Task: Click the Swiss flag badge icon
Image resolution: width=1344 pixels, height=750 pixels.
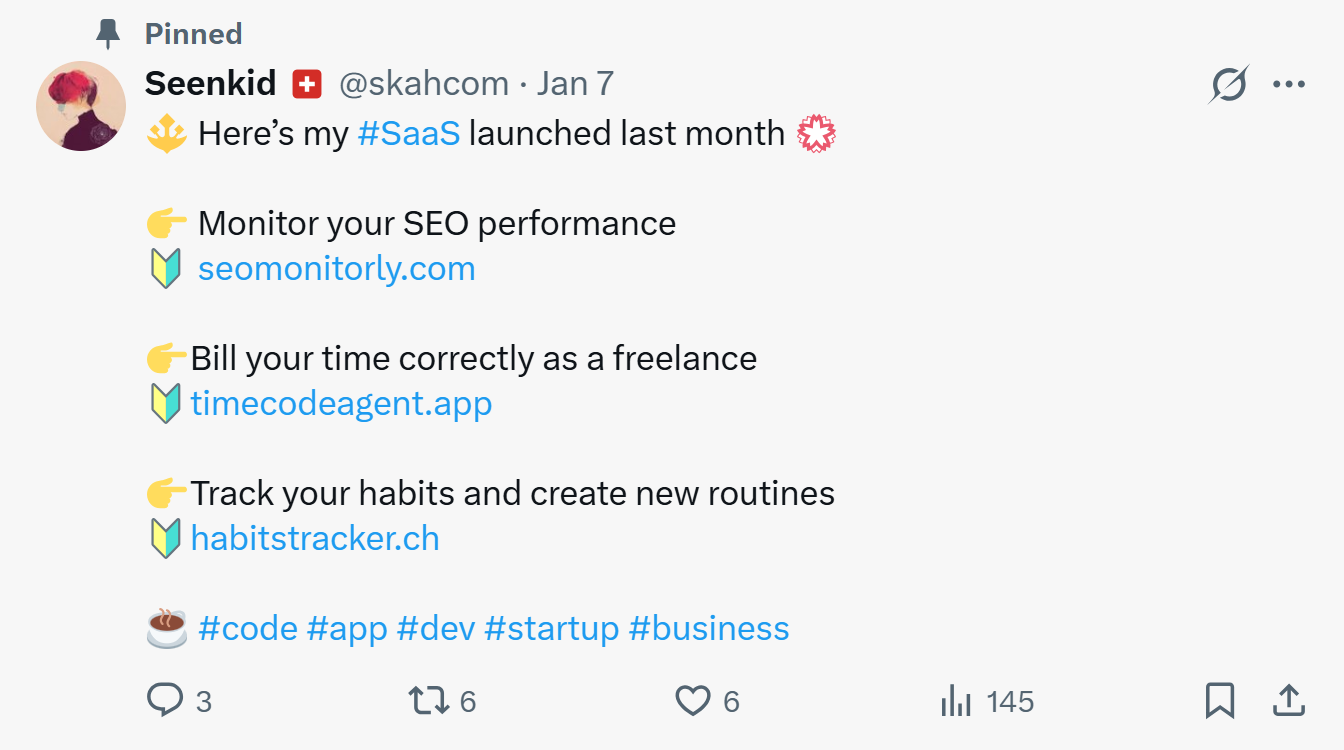Action: (x=307, y=85)
